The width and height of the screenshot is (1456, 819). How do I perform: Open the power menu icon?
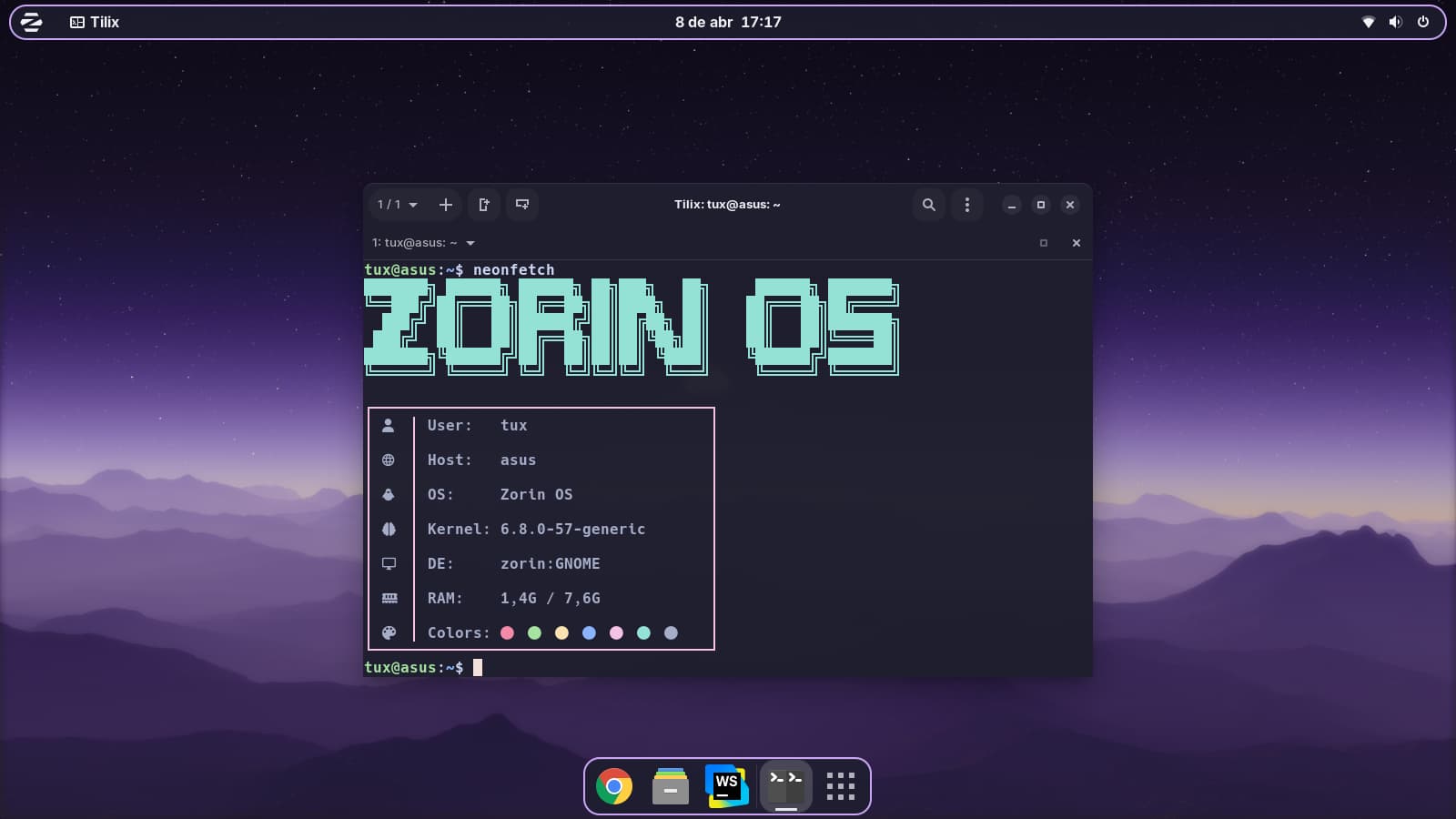(x=1423, y=22)
